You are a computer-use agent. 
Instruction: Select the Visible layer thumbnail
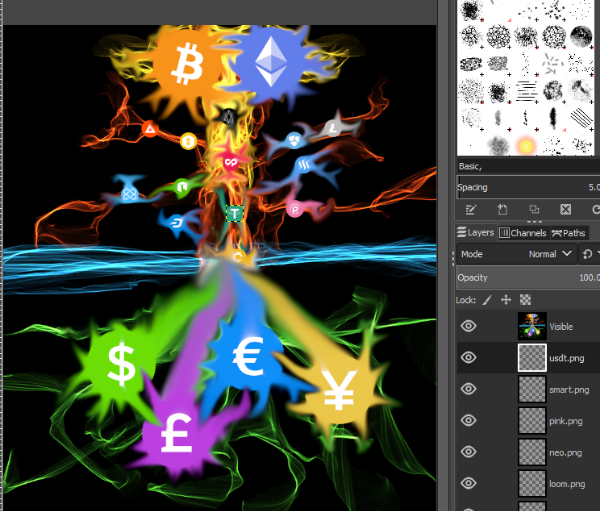532,326
